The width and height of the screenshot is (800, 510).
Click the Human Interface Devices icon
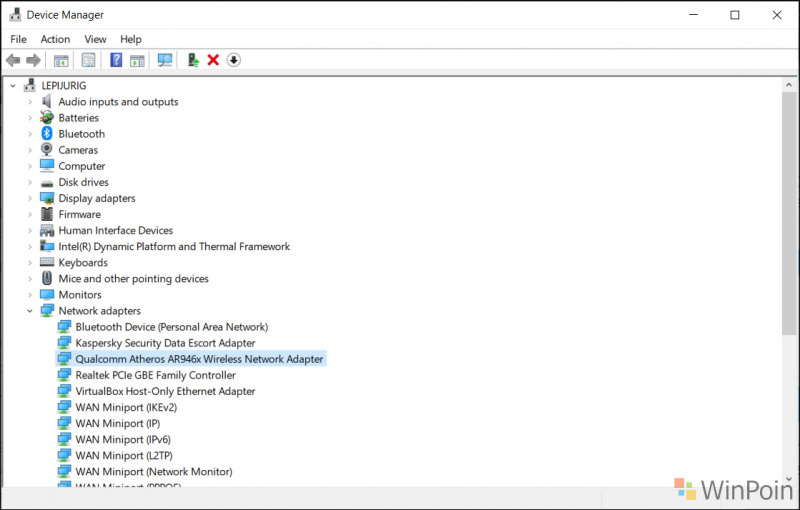click(x=47, y=230)
